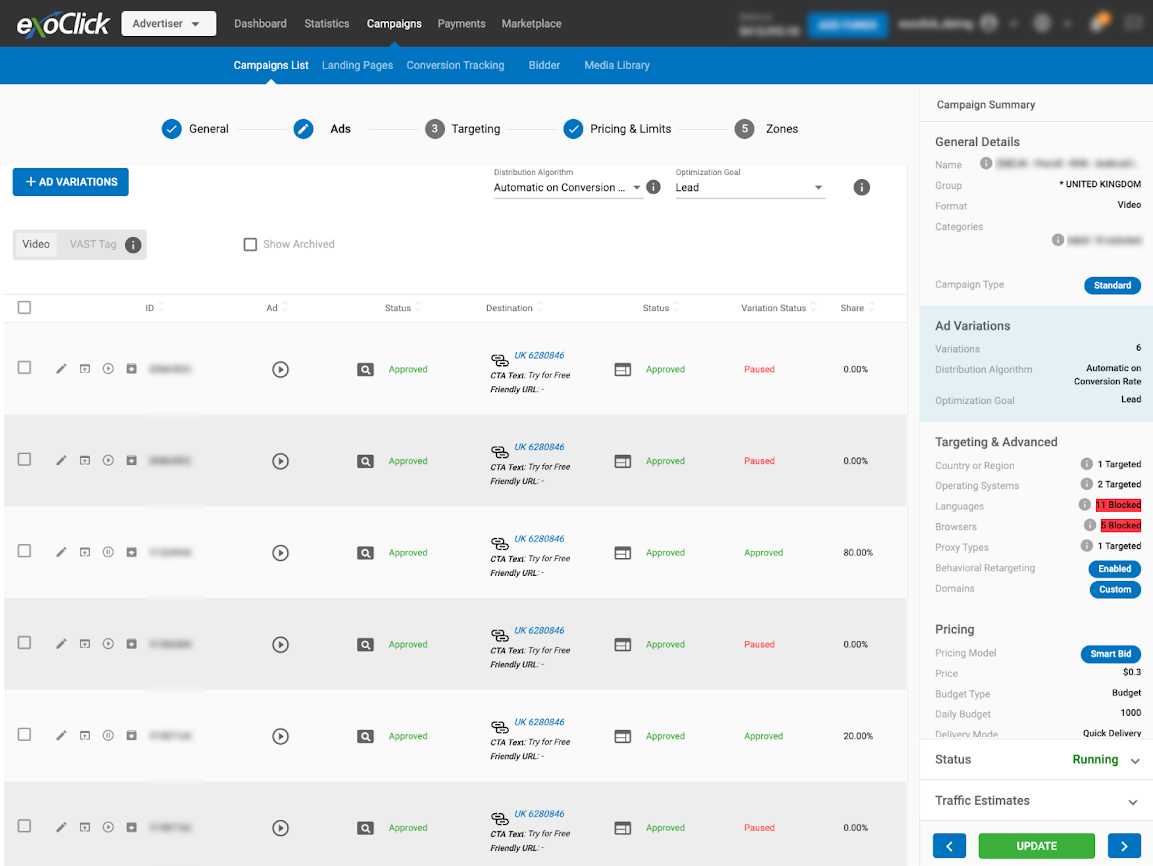The width and height of the screenshot is (1153, 866).
Task: Expand the Traffic Estimates section
Action: pos(1133,801)
